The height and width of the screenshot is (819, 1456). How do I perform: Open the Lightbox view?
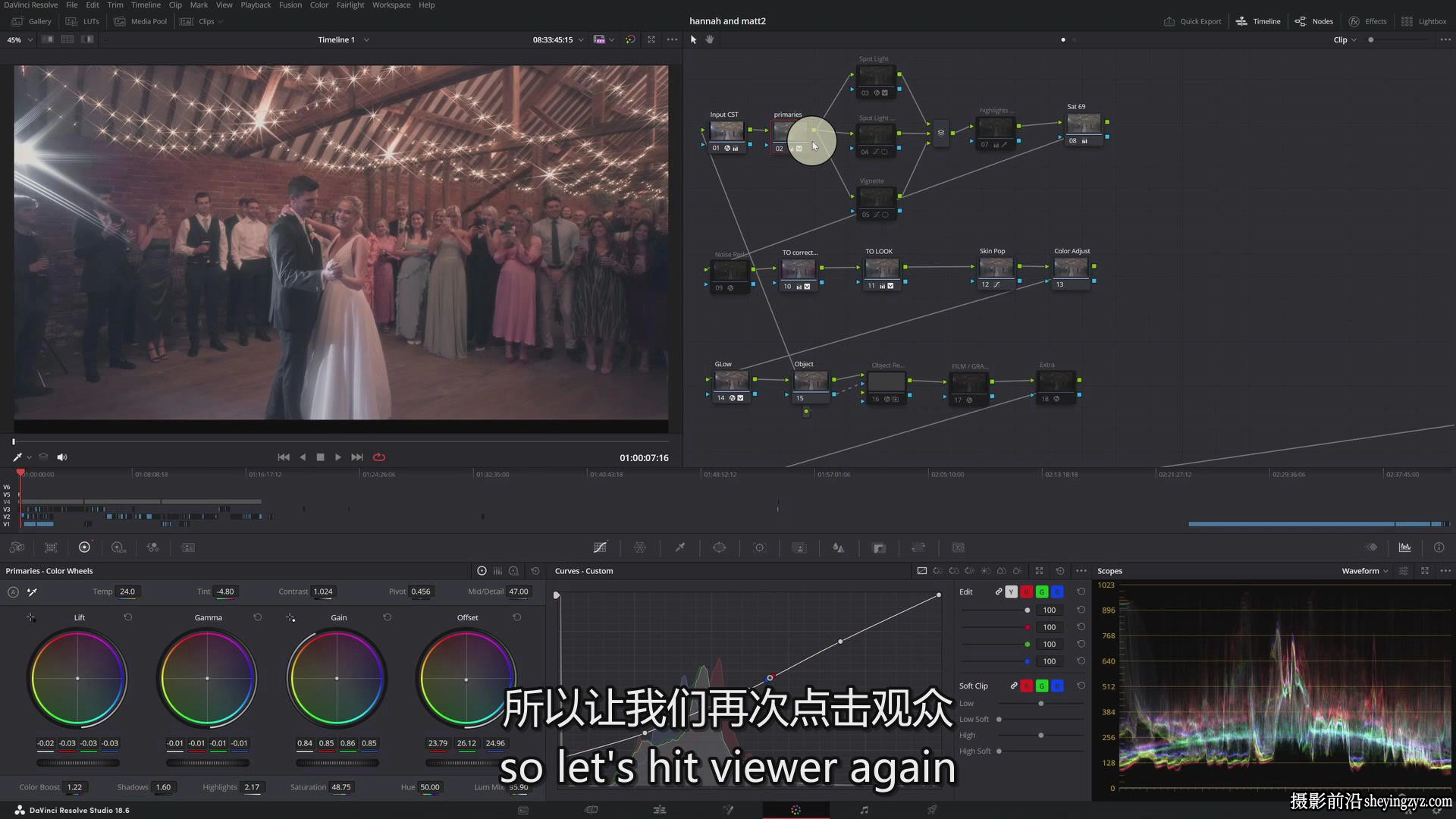pos(1424,21)
